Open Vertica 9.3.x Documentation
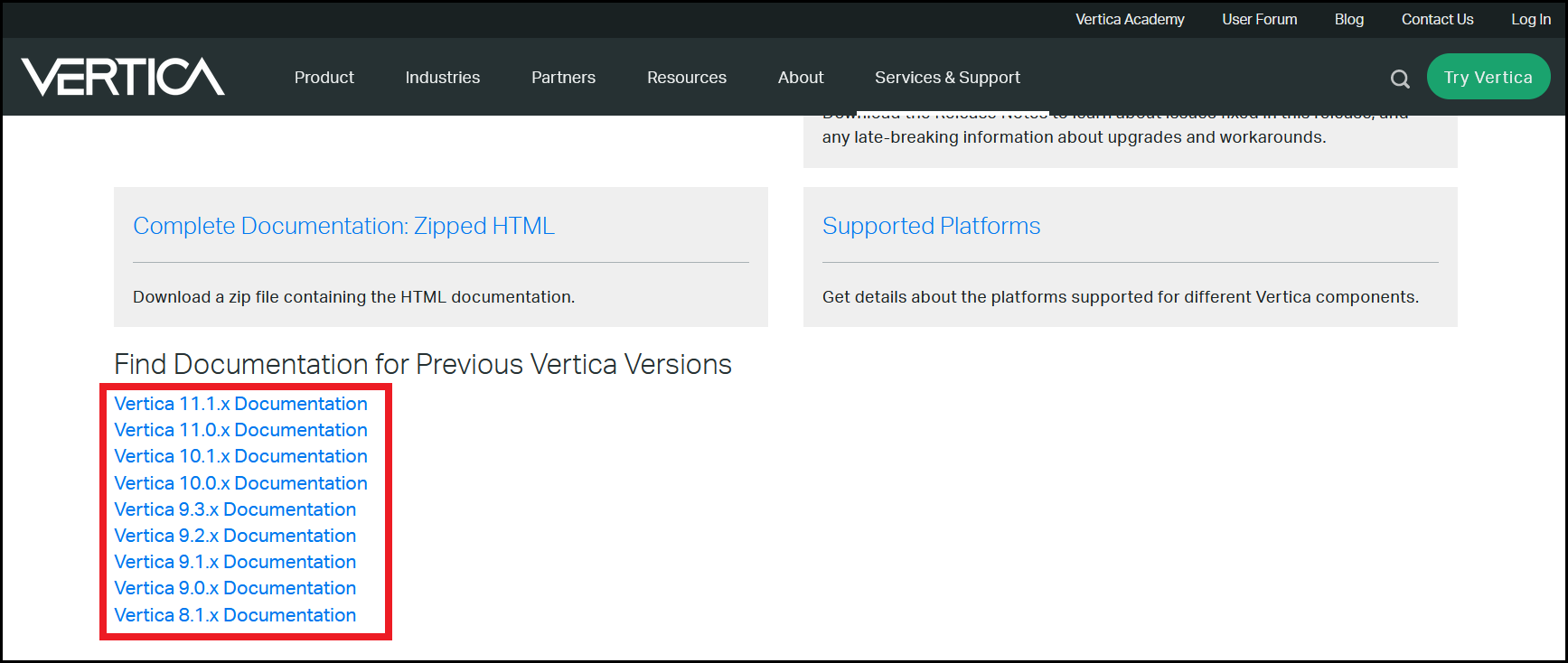 click(235, 509)
